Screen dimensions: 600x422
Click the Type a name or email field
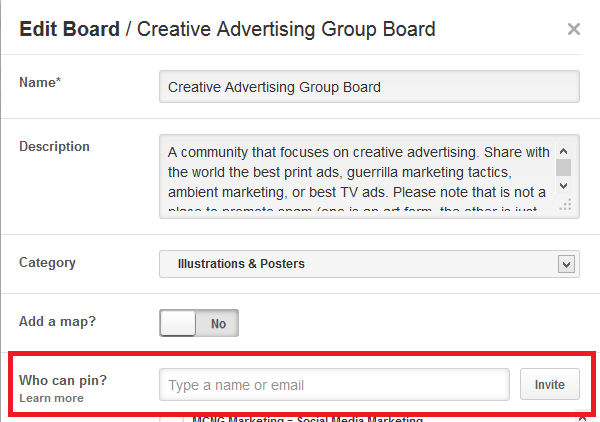pos(334,385)
